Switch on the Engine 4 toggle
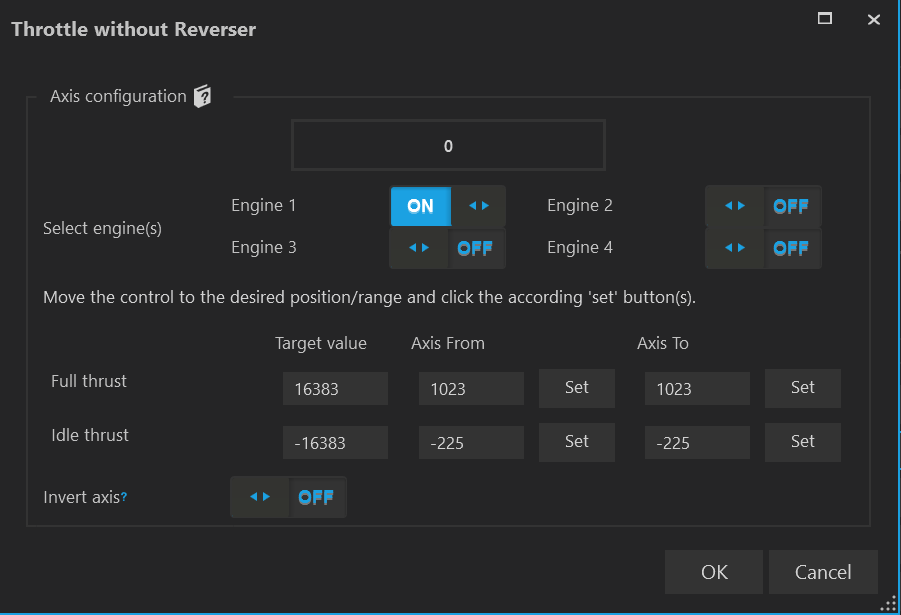Screen dimensions: 901x615 [763, 248]
